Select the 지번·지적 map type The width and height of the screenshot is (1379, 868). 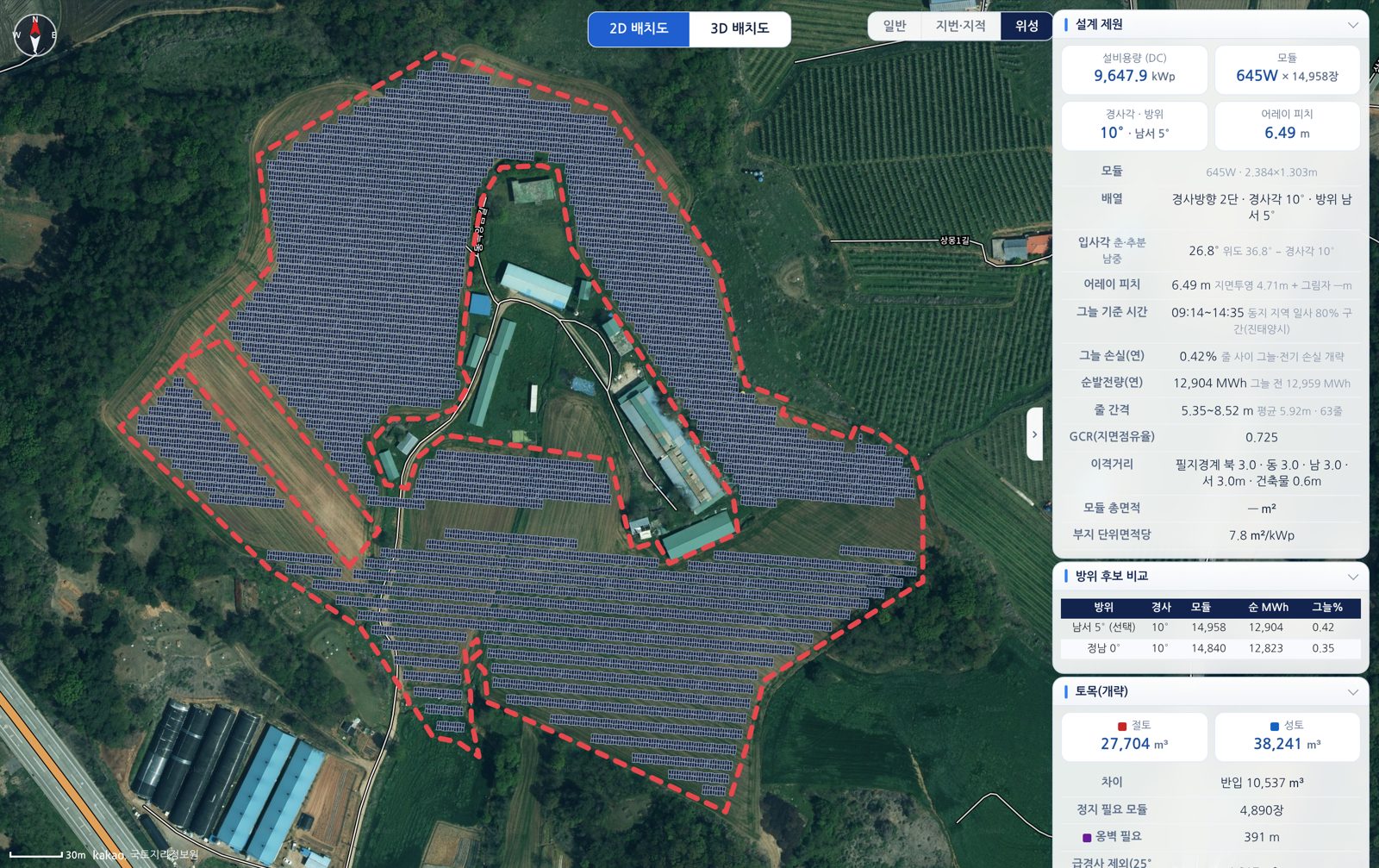[x=960, y=26]
